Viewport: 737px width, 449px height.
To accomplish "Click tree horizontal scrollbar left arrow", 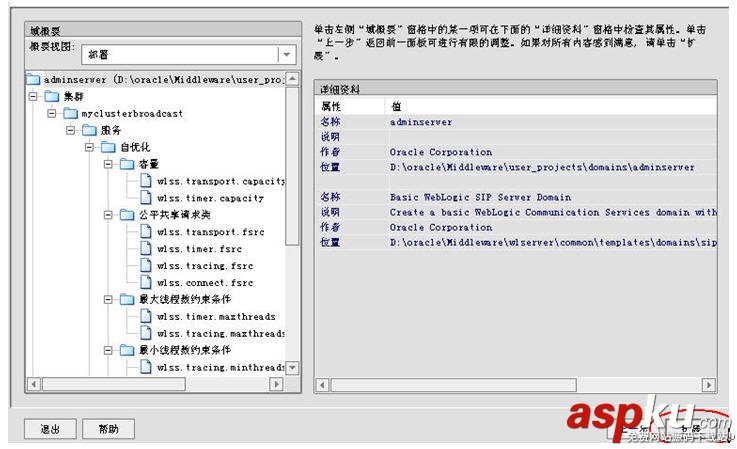I will click(33, 384).
